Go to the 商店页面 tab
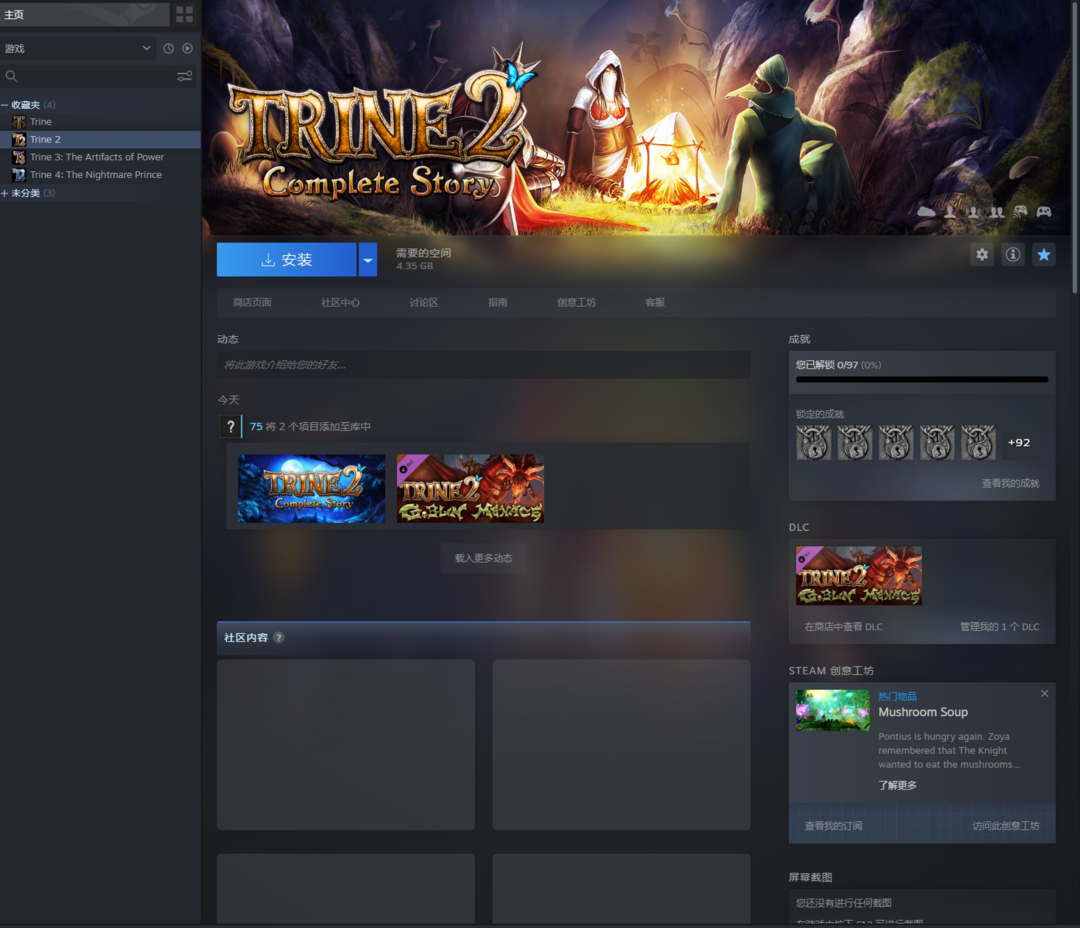 point(252,302)
